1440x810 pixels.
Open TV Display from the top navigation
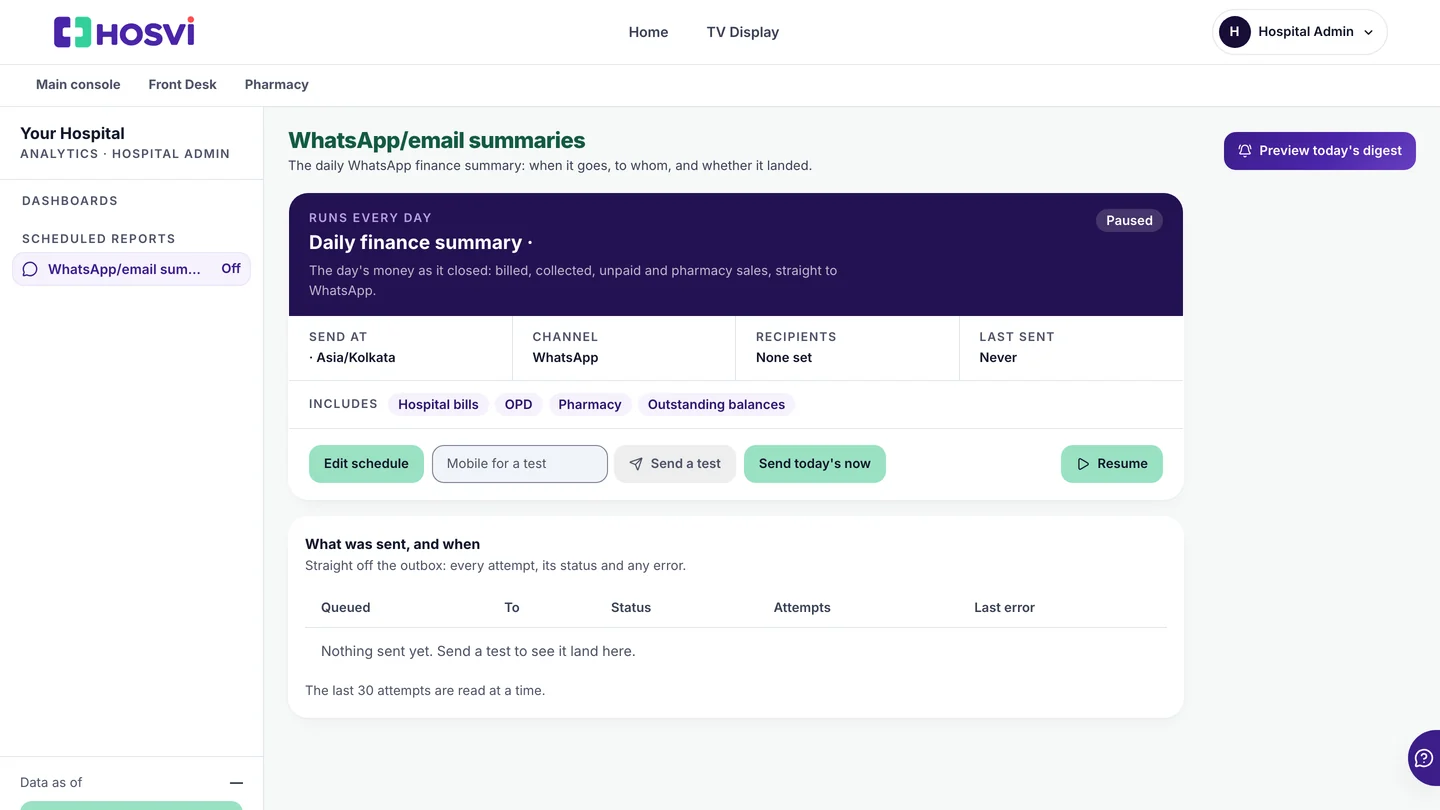pos(742,32)
